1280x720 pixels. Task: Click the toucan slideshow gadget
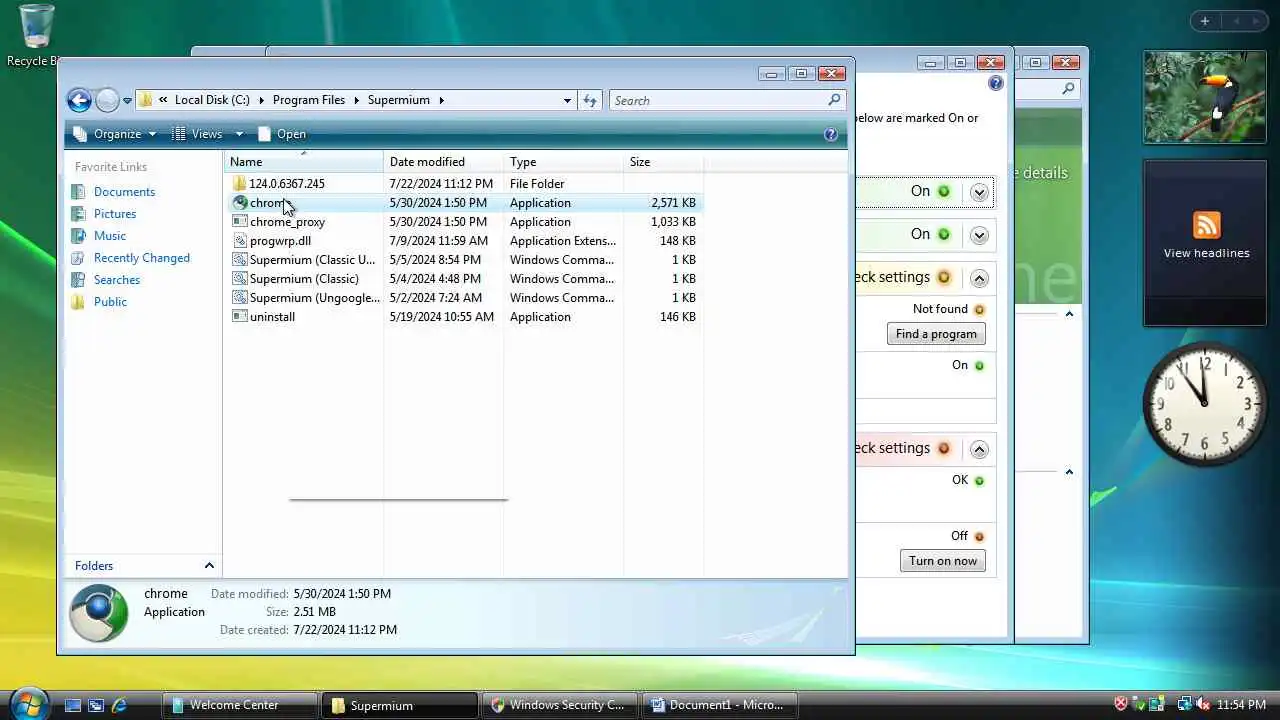click(x=1204, y=97)
